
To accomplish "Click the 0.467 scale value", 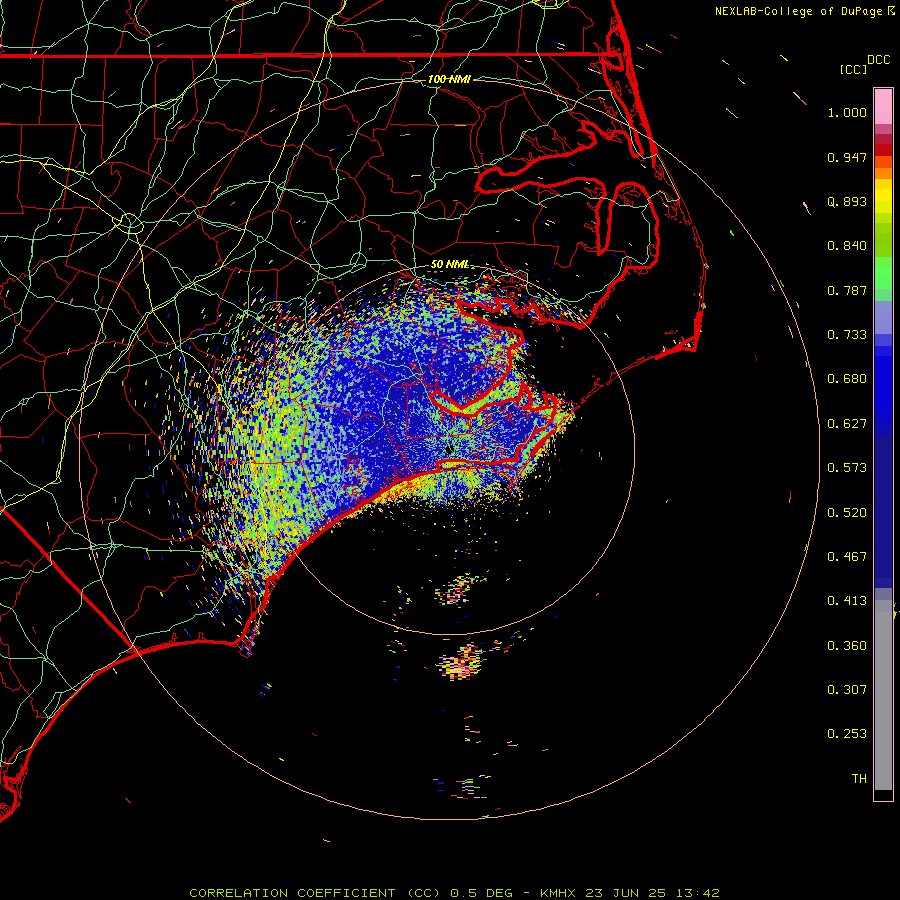I will tap(847, 557).
